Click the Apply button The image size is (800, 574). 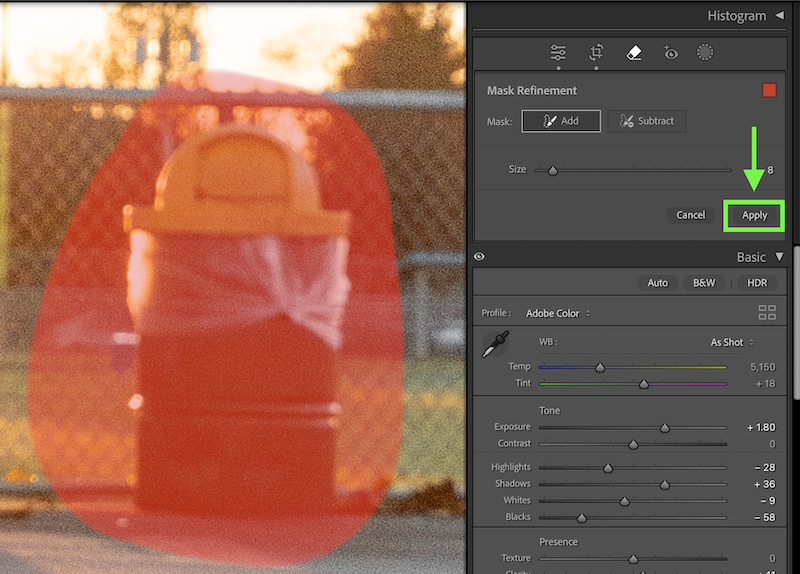click(754, 215)
